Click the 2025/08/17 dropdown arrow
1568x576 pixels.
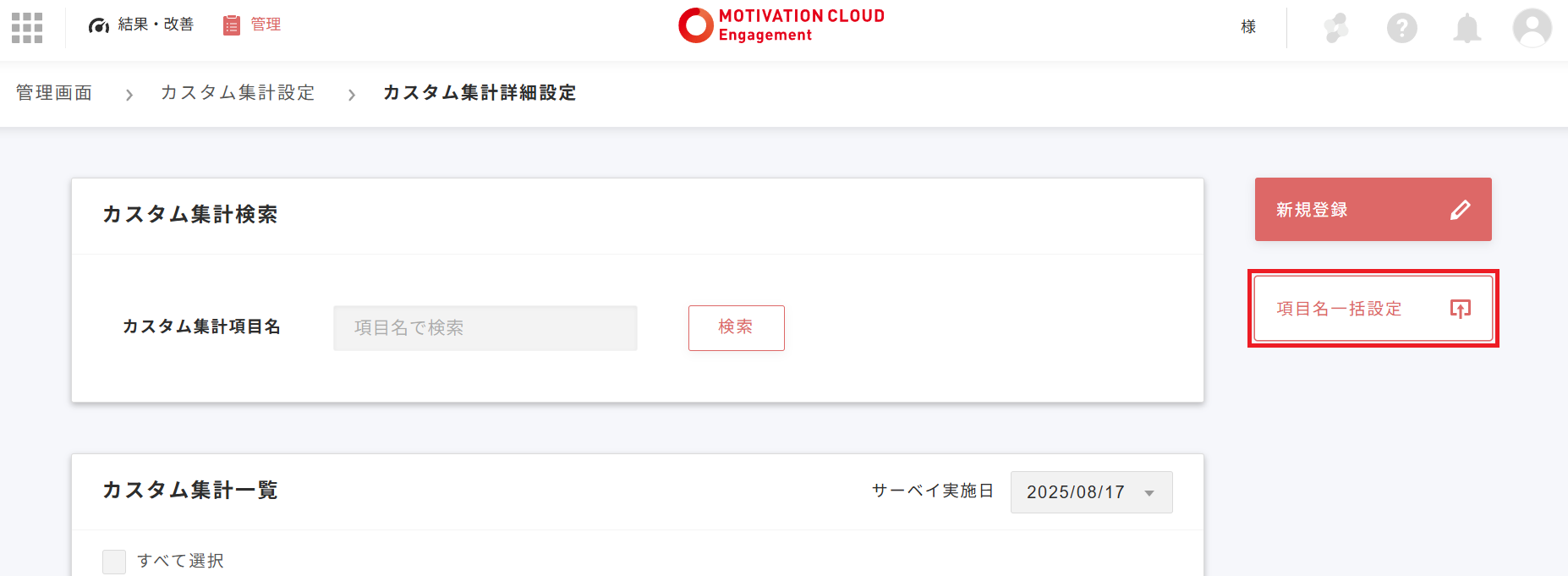click(x=1149, y=492)
